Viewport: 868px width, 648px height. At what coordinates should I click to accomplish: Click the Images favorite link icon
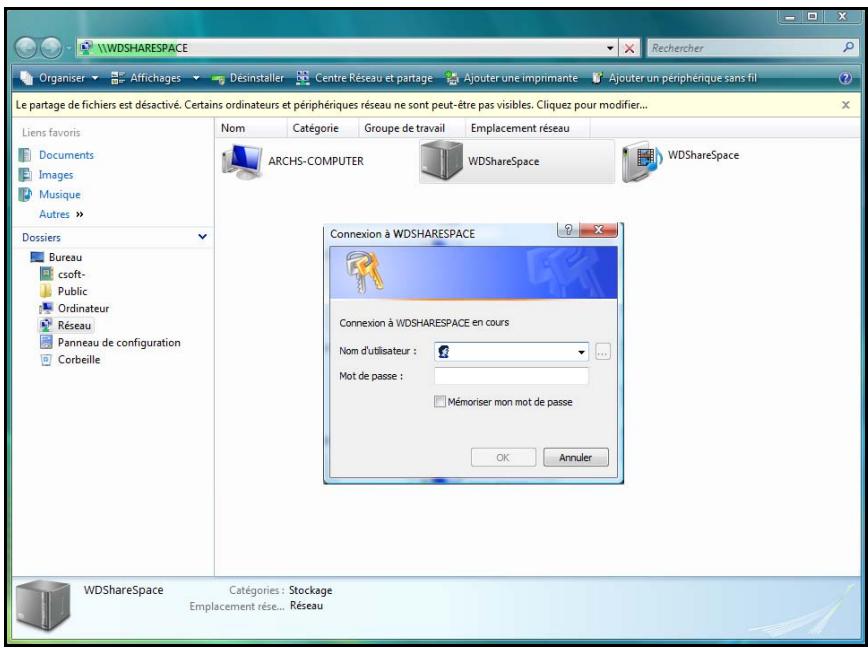[25, 175]
